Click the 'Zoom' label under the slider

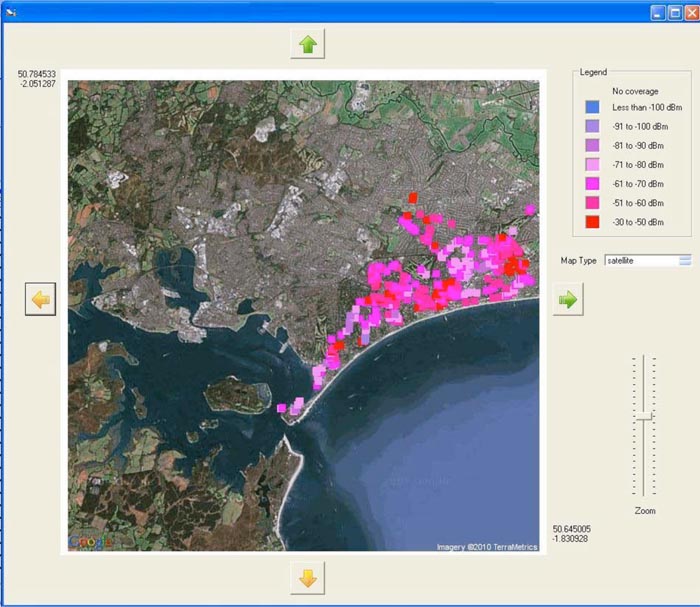pyautogui.click(x=645, y=511)
